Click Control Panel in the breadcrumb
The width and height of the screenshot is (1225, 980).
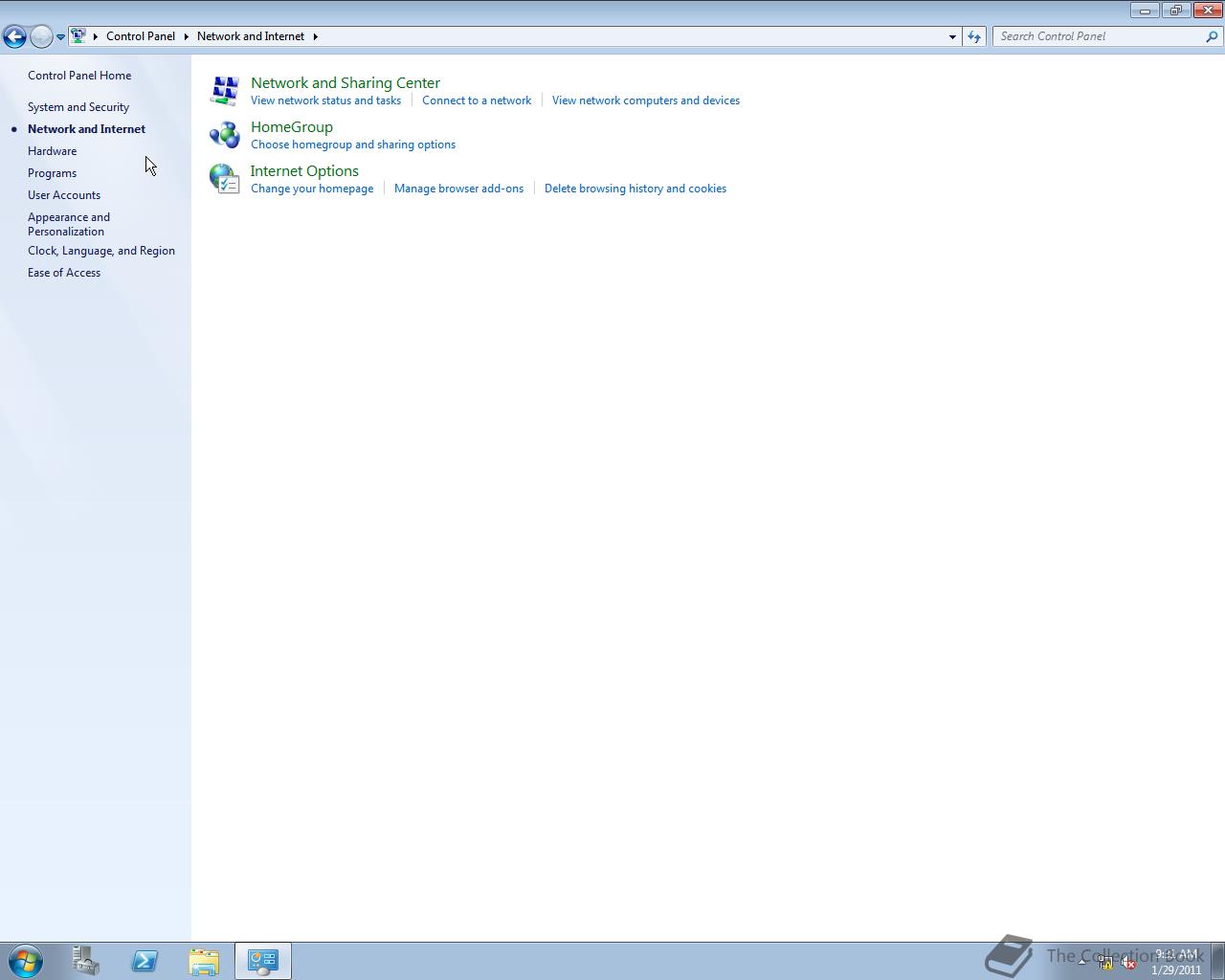[x=141, y=36]
